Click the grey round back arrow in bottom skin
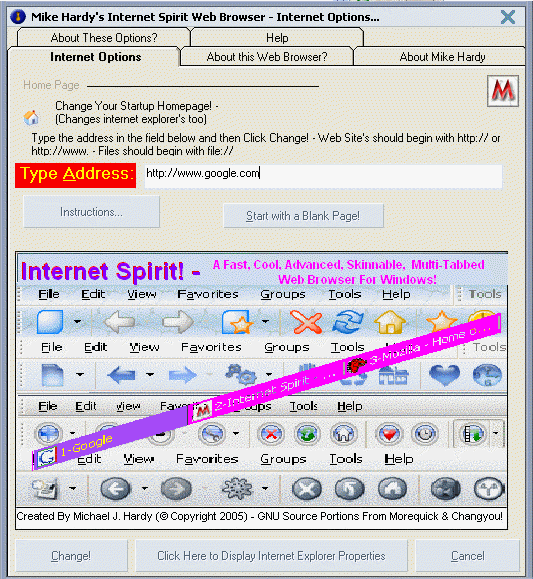This screenshot has width=533, height=579. [115, 488]
